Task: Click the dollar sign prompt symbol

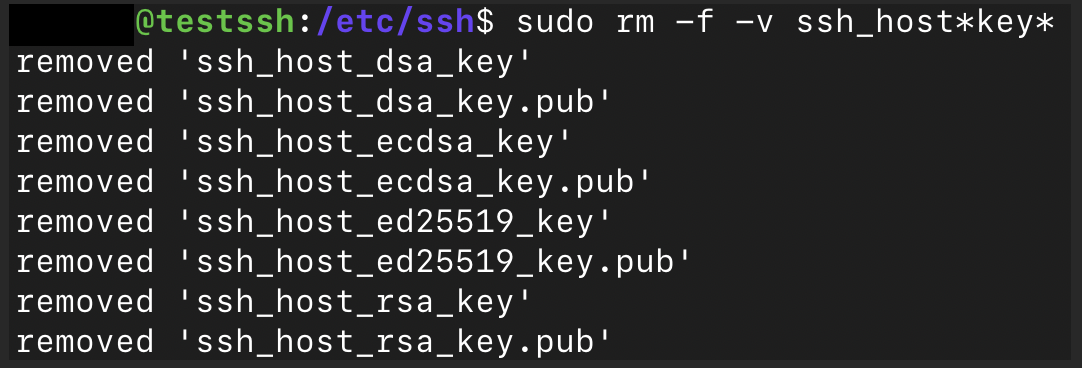Action: pos(486,23)
